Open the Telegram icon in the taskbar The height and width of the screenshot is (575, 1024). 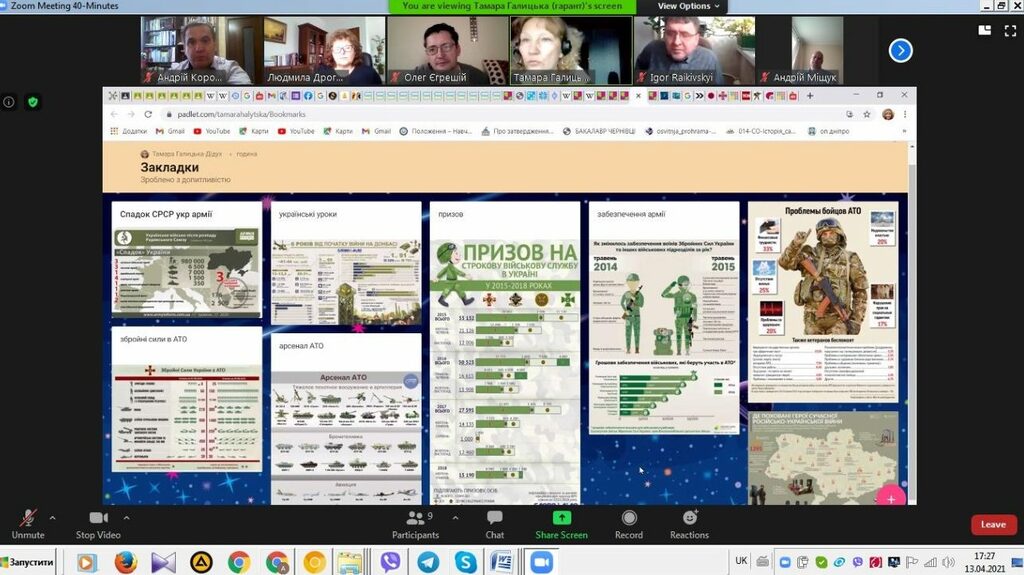click(x=428, y=562)
